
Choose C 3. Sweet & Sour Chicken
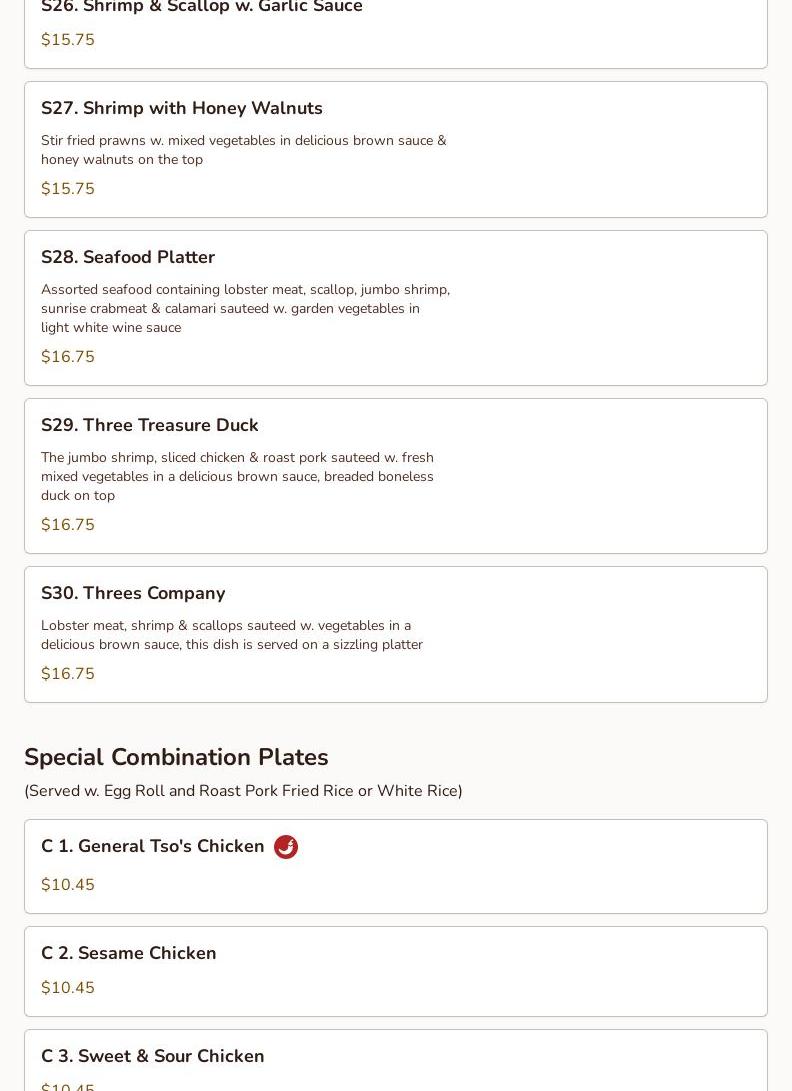coord(395,1060)
